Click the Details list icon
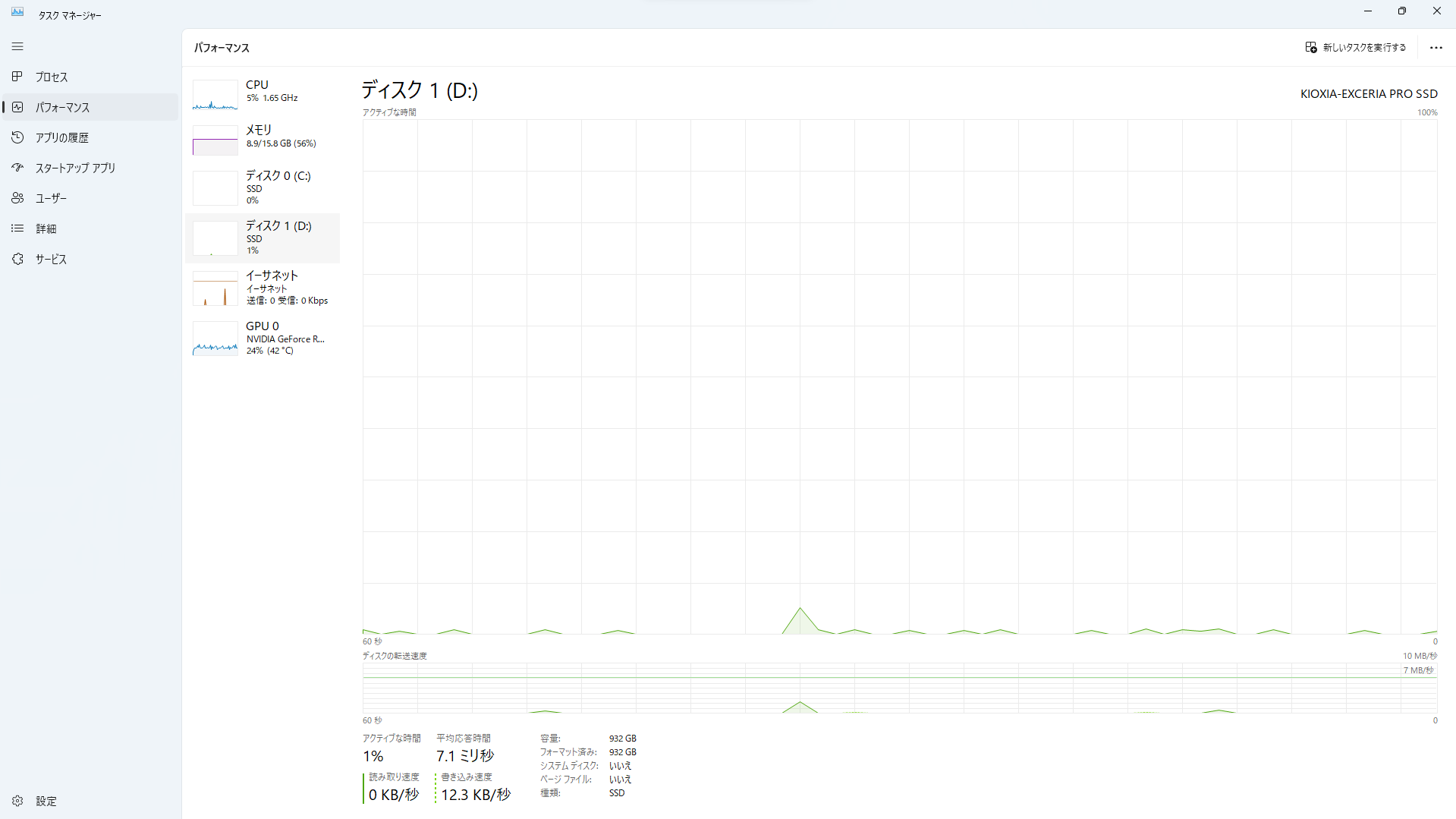Screen dimensions: 1456x819 (17, 228)
